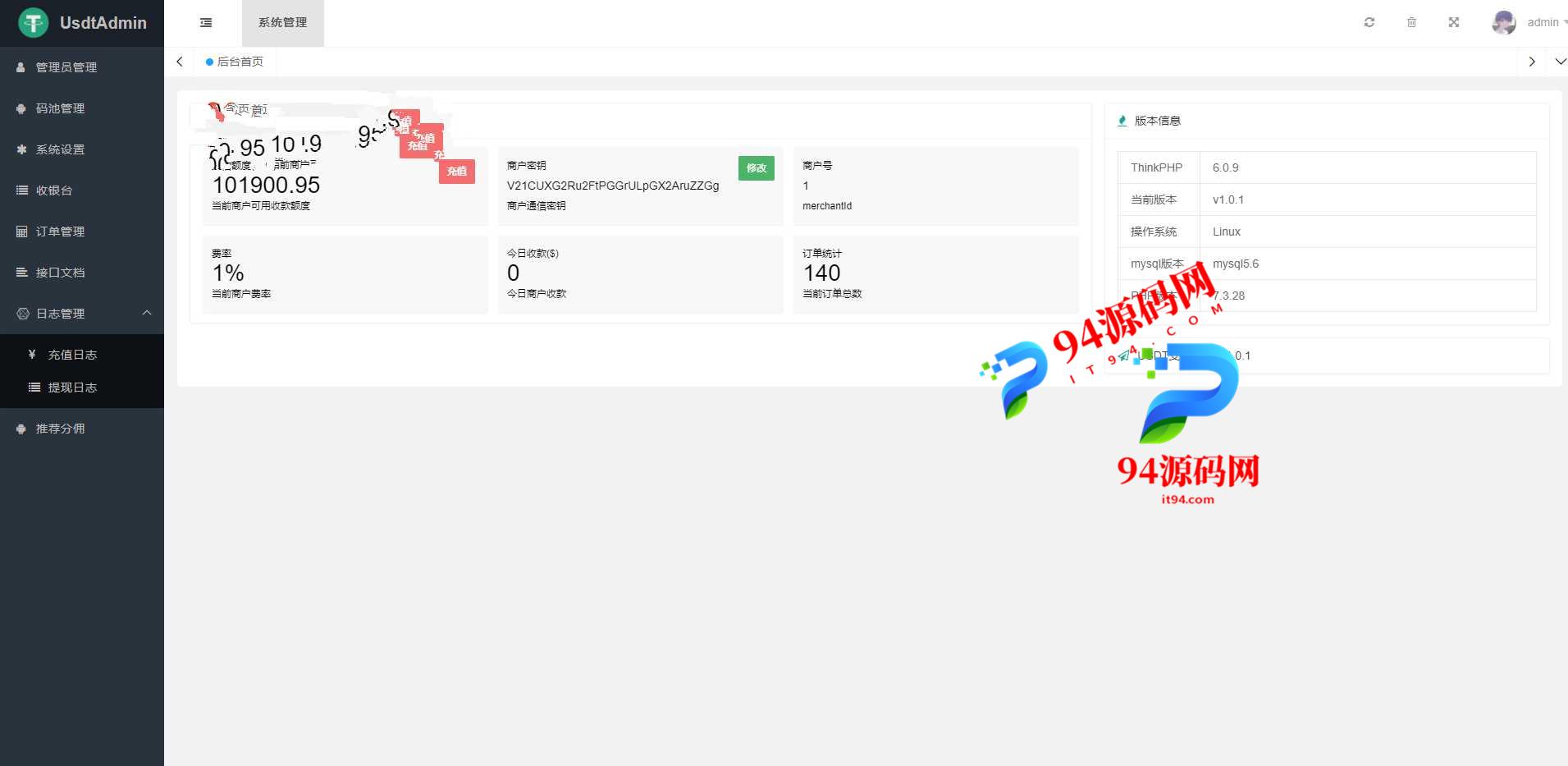Screen dimensions: 1568x766
Task: Click the 费率 value 1%
Action: point(228,273)
